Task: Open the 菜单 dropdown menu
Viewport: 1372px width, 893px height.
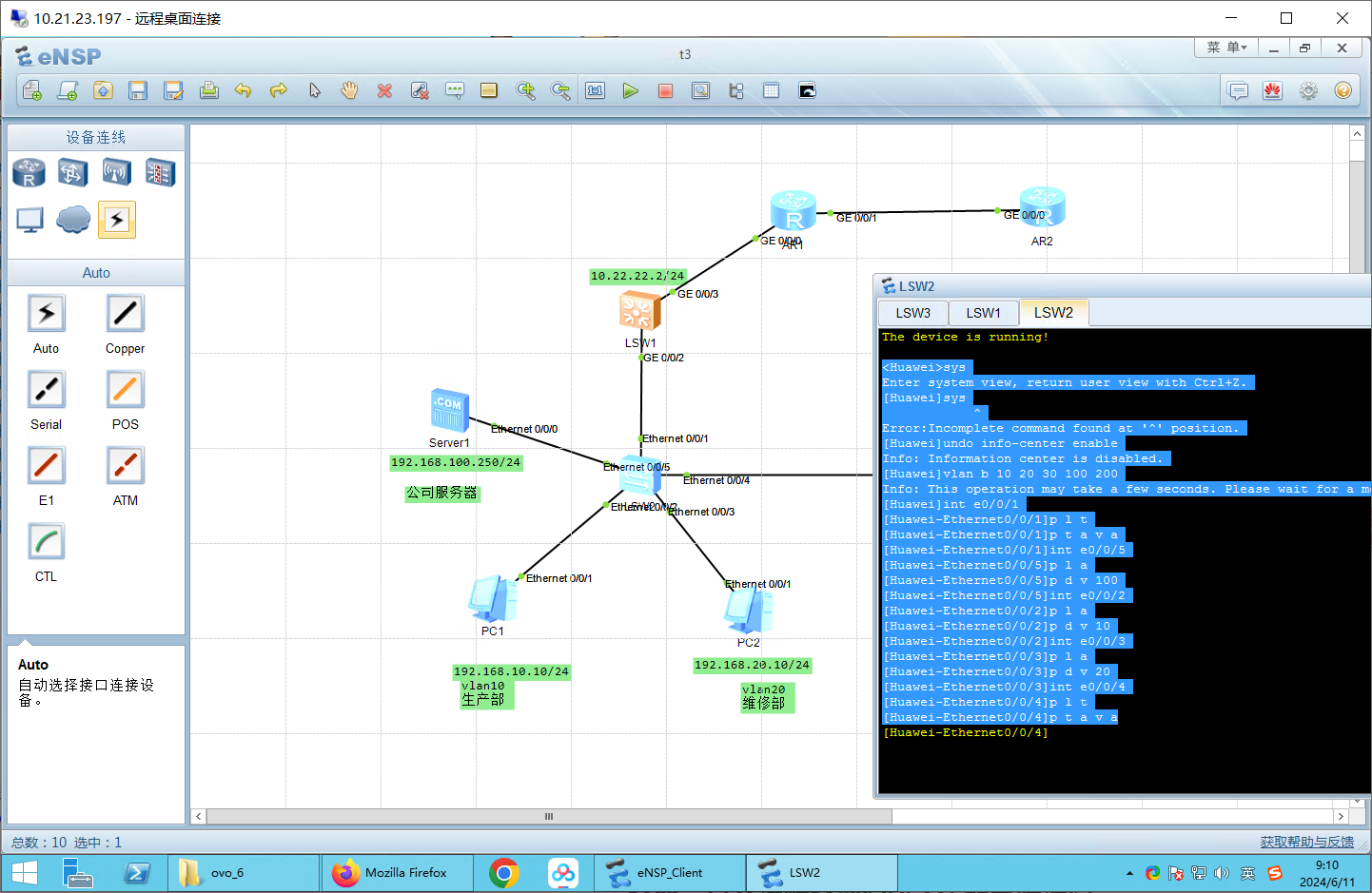Action: pos(1226,48)
